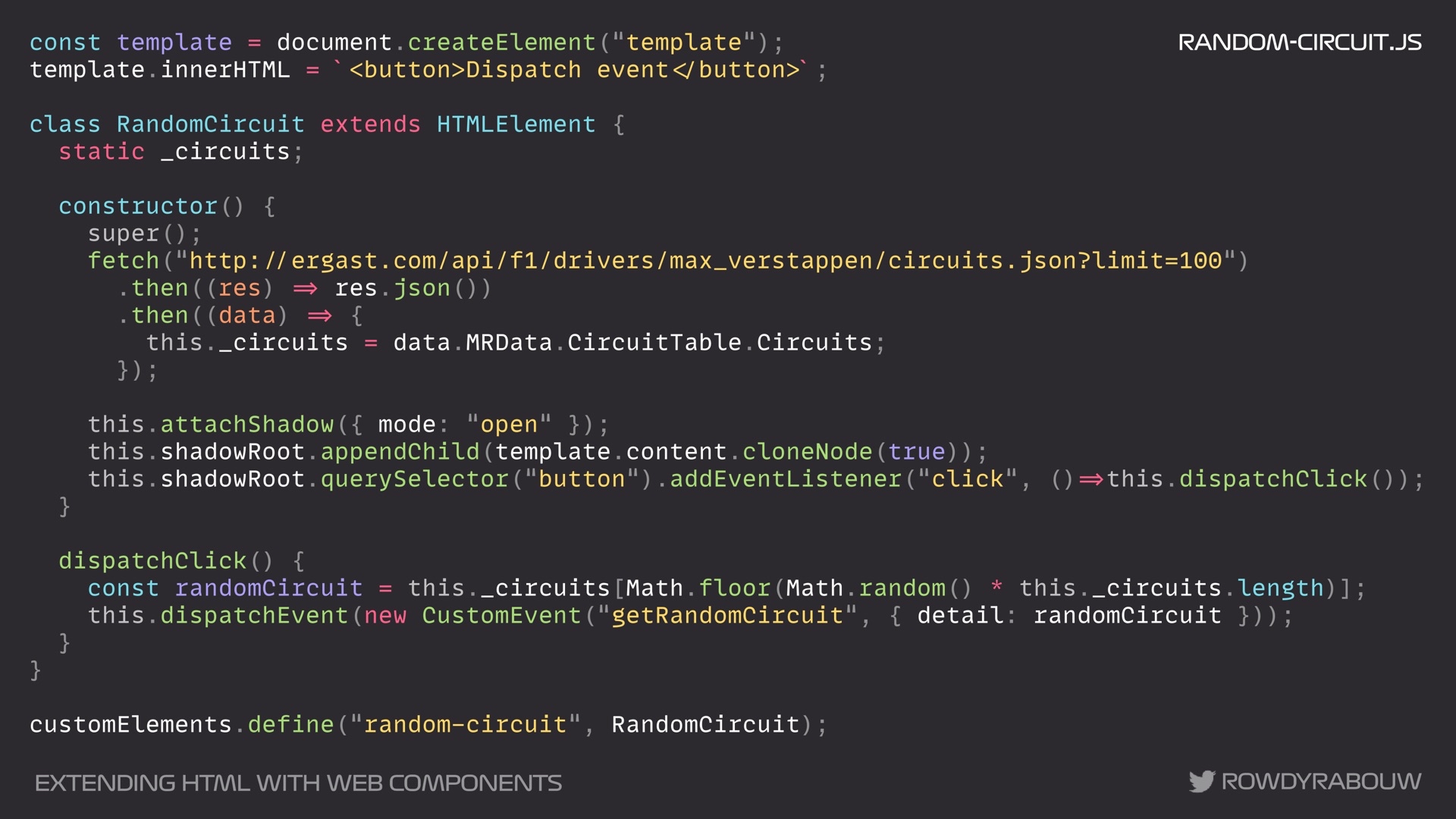Click the RandomCircuit class name

(x=211, y=124)
